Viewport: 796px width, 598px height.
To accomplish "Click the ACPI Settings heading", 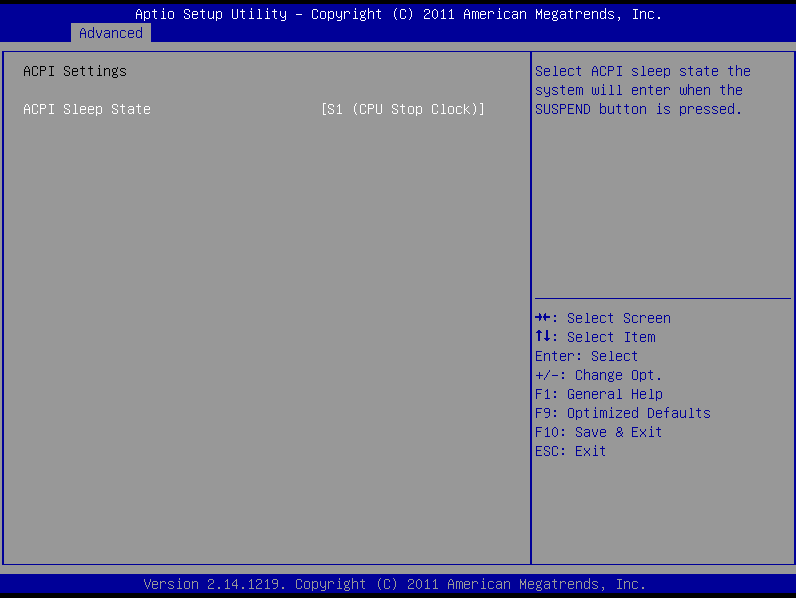I will [x=75, y=71].
